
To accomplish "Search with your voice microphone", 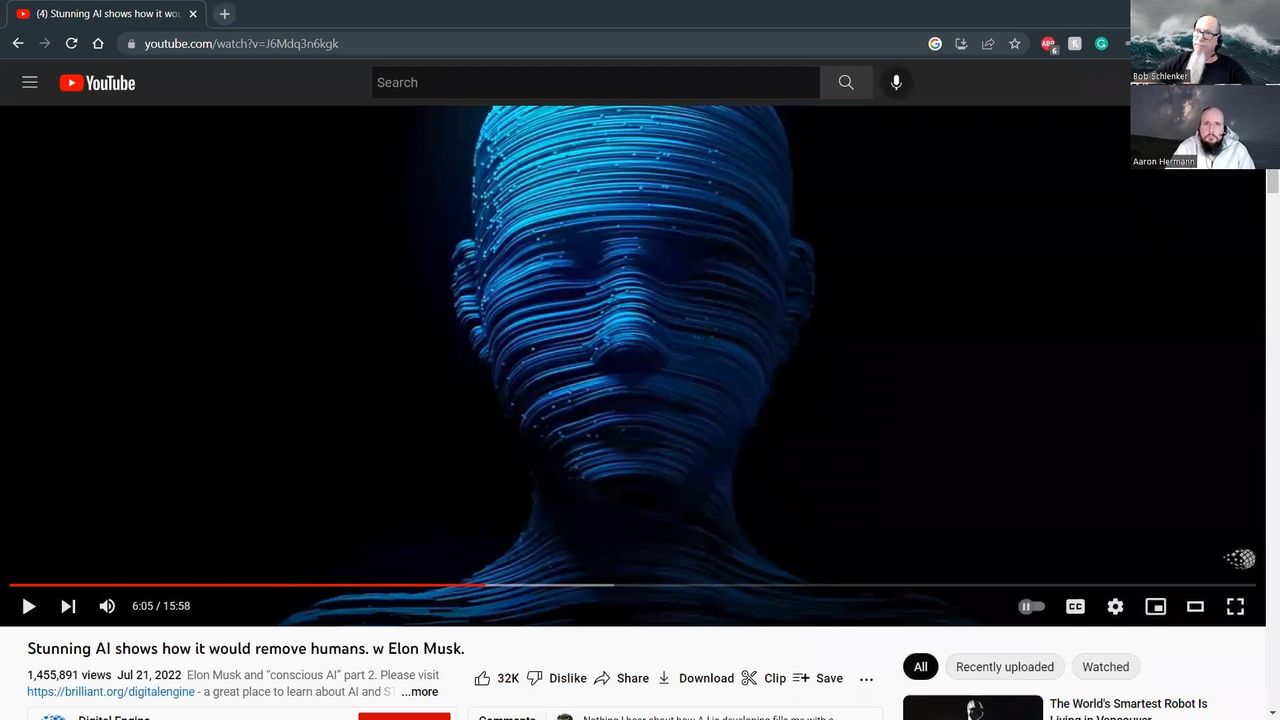I will coord(896,83).
